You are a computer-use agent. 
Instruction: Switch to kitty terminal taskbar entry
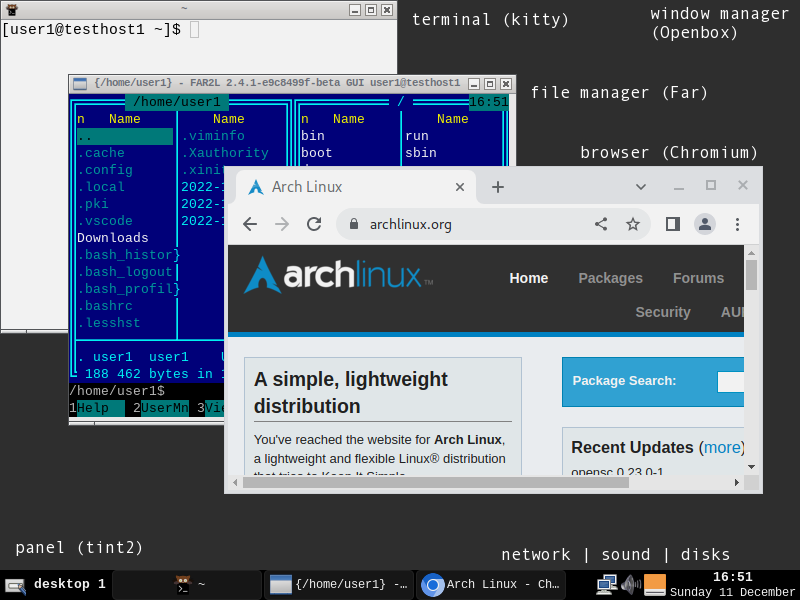click(188, 585)
